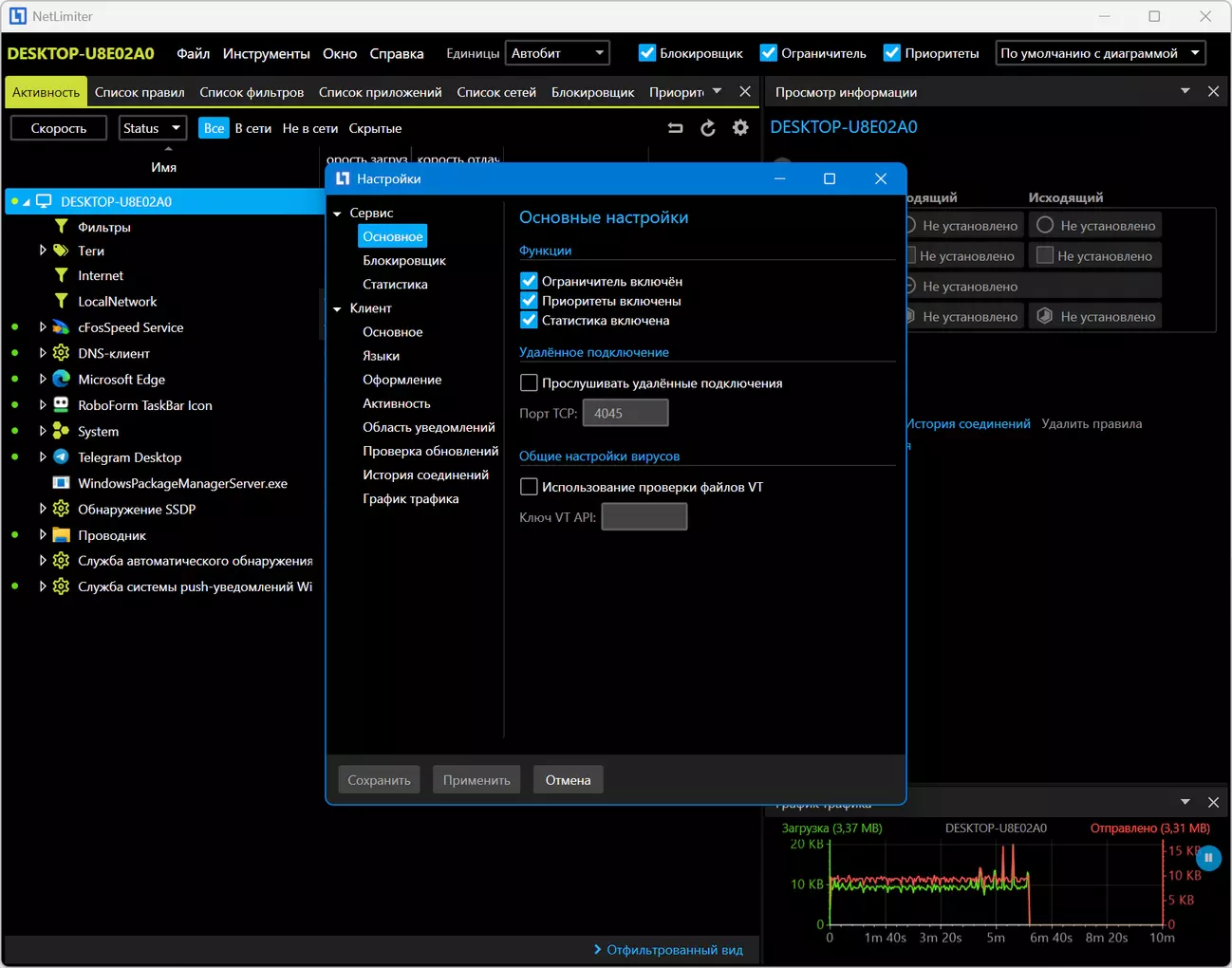
Task: Click the RoboForm TaskBar Icon app icon
Action: tap(62, 405)
